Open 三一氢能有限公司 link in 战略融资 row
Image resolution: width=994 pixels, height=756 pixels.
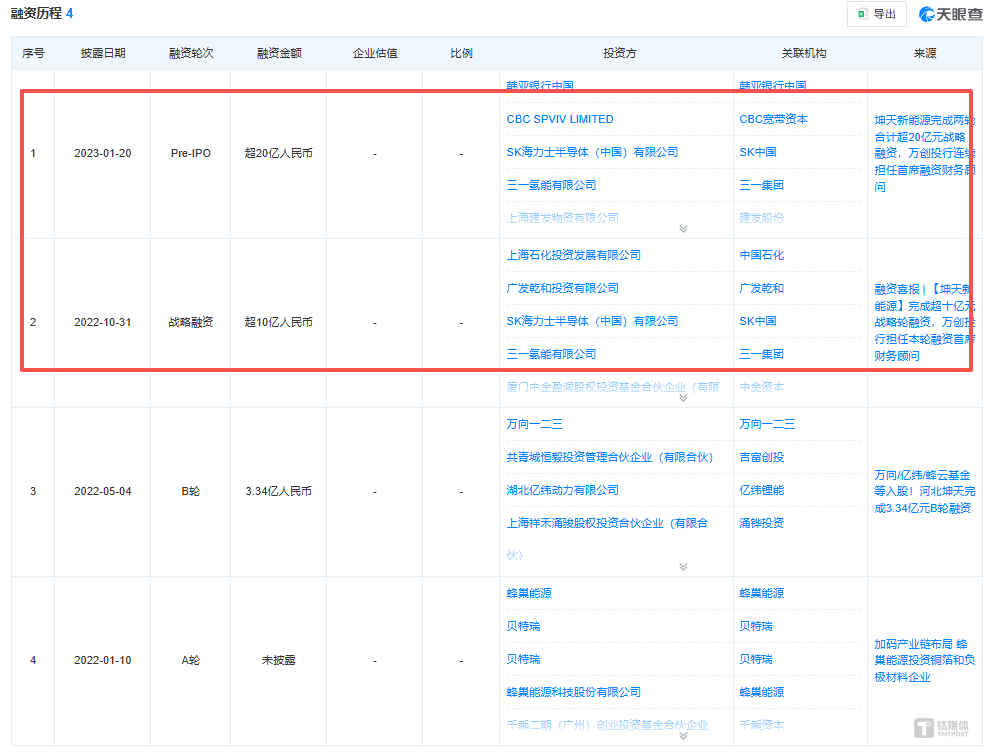(x=551, y=354)
